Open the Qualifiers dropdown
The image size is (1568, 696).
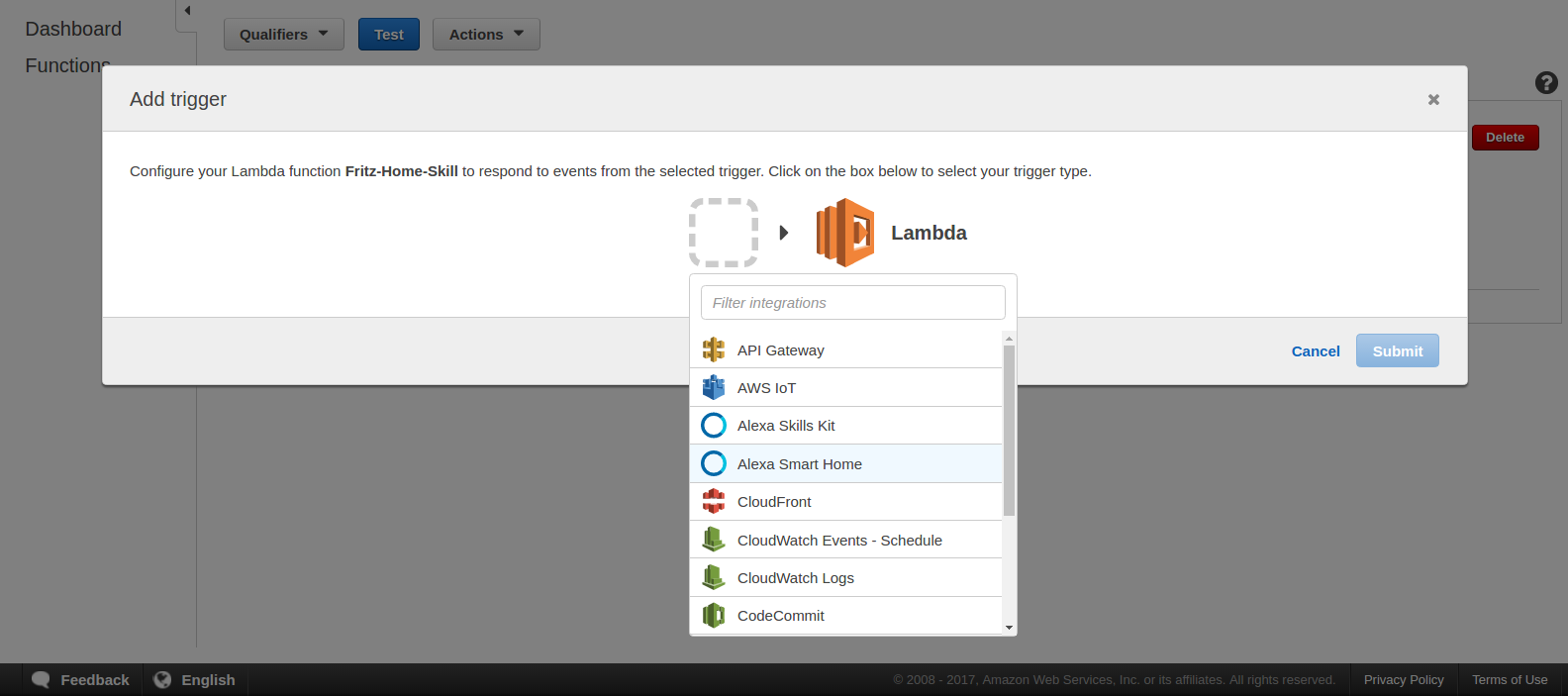283,35
